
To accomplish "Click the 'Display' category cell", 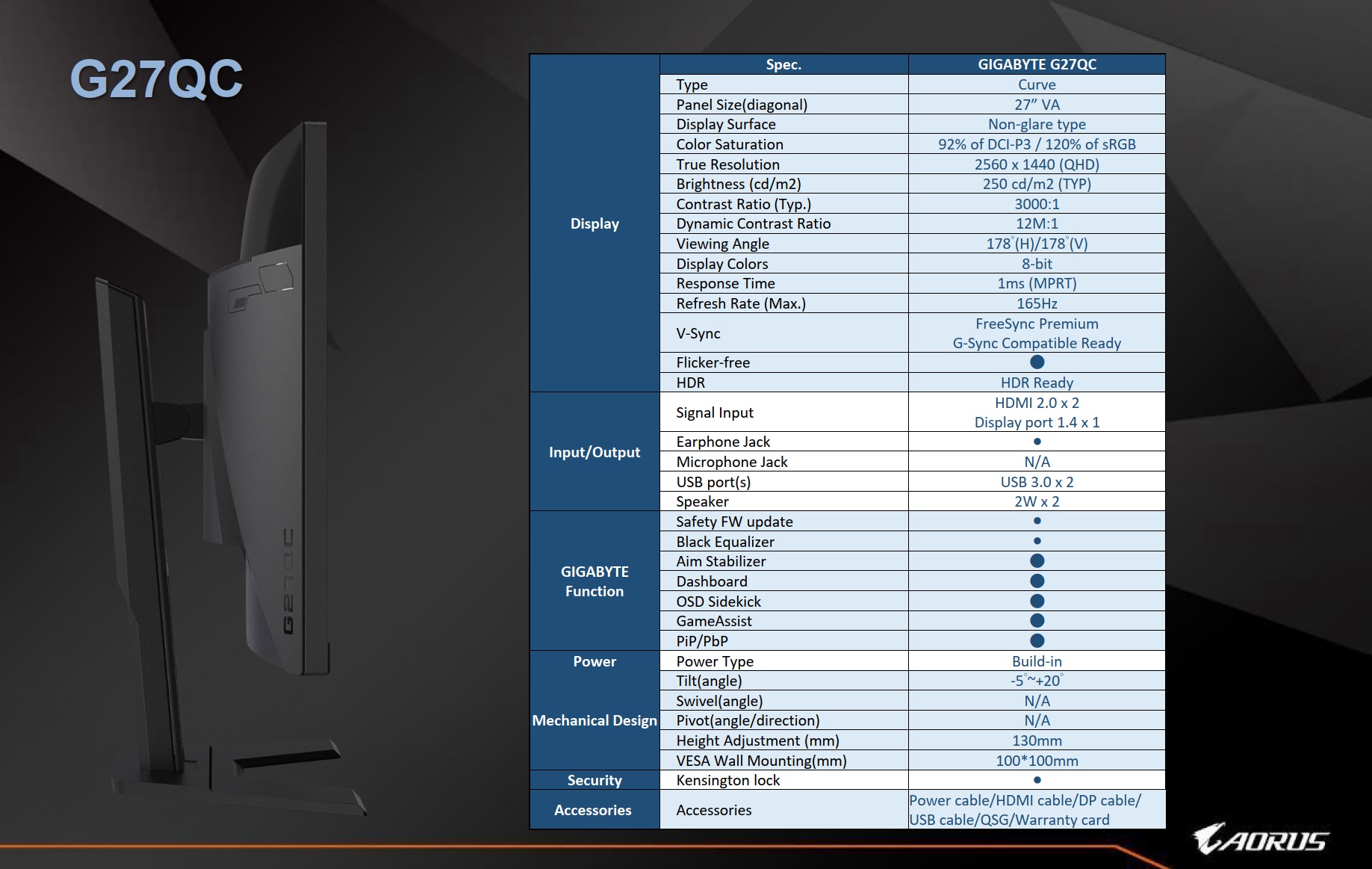I will [x=595, y=223].
